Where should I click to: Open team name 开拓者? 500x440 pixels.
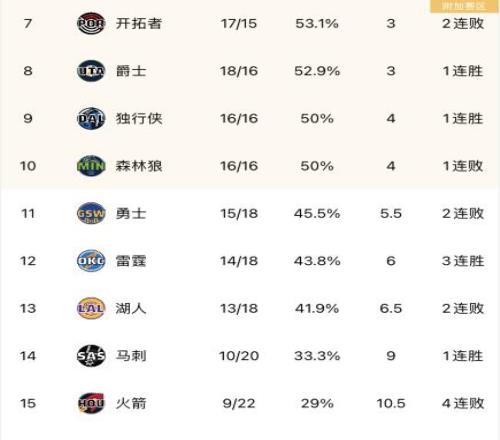point(139,23)
